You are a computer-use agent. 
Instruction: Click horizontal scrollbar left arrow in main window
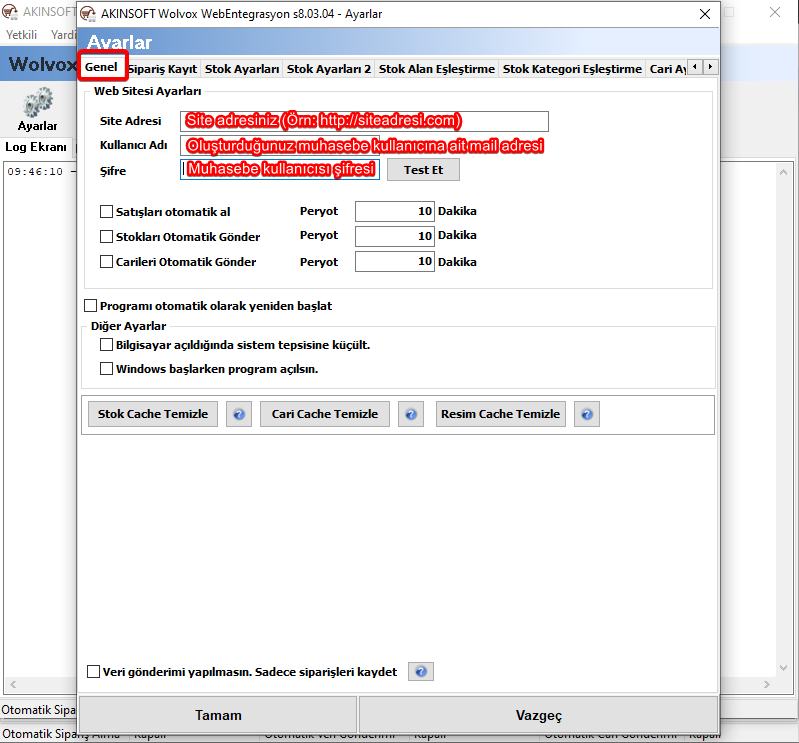pos(13,684)
